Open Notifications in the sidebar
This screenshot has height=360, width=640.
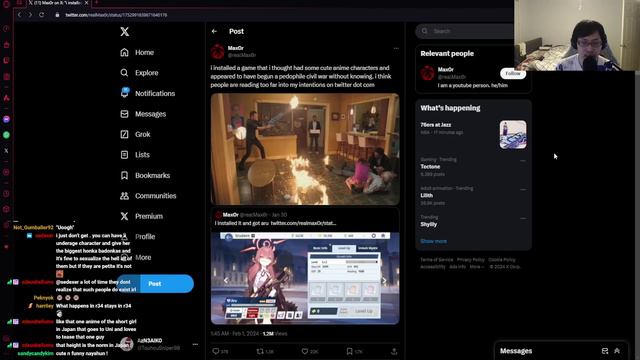coord(147,93)
